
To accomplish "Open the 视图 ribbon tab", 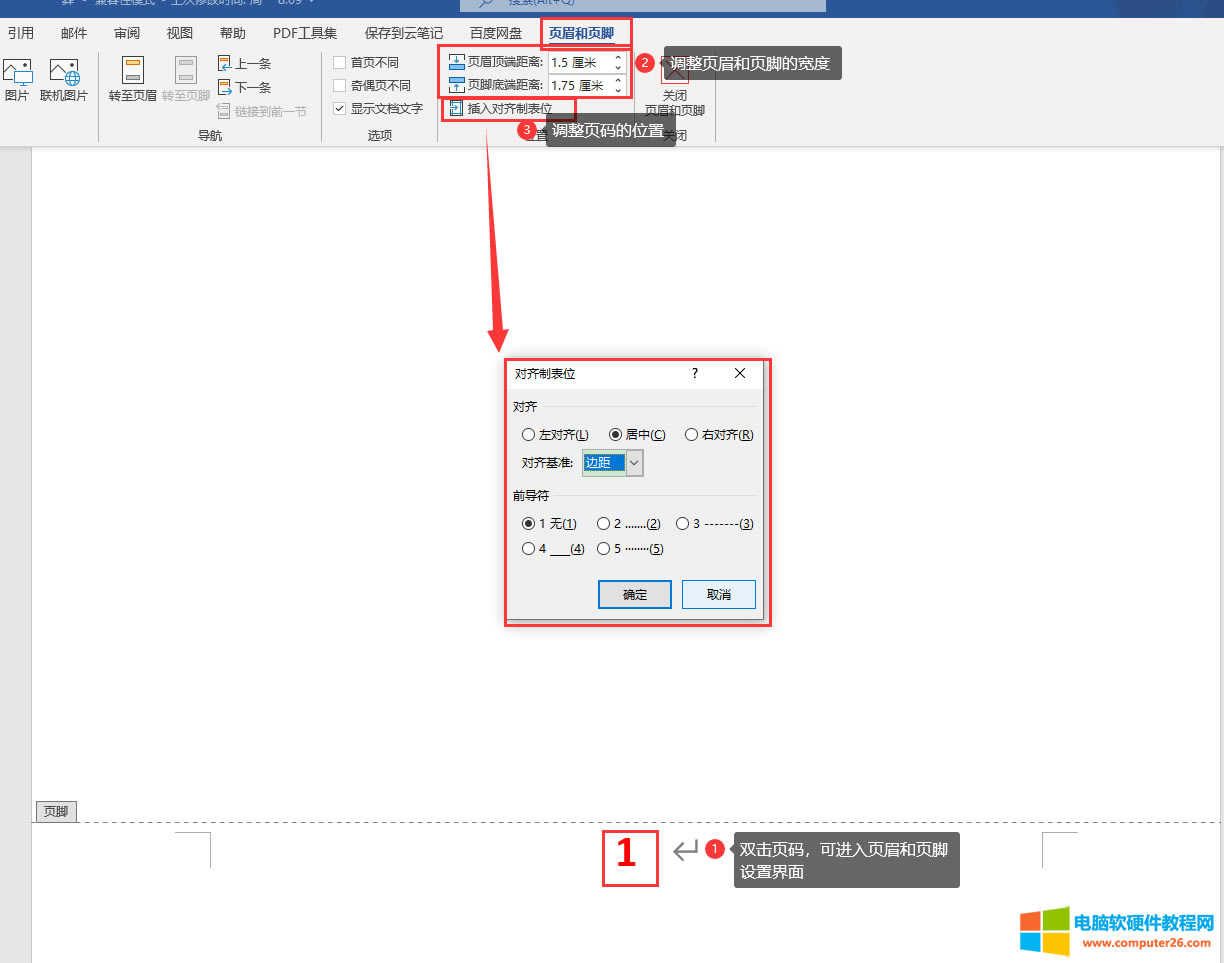I will (180, 33).
